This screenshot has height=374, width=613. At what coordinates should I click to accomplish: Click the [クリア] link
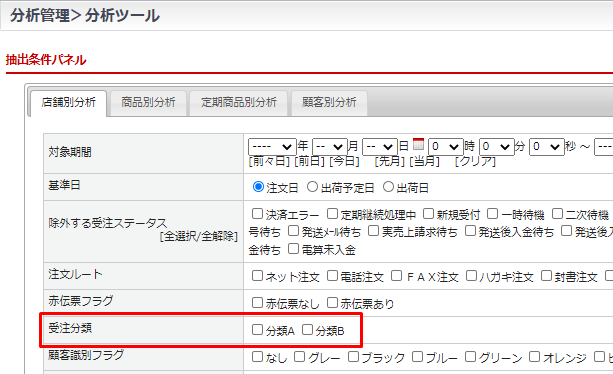[x=475, y=161]
